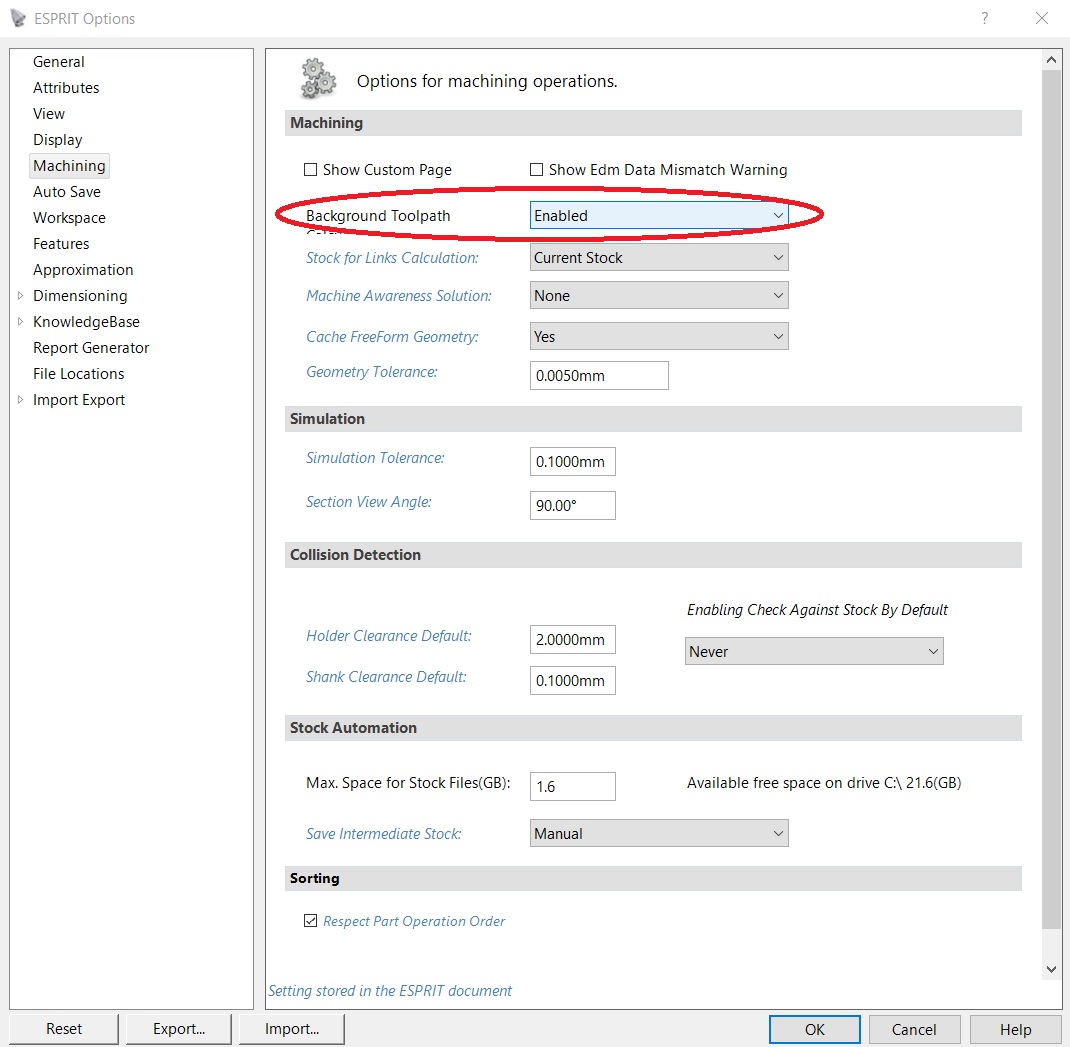
Task: Select General in options list
Action: [59, 61]
